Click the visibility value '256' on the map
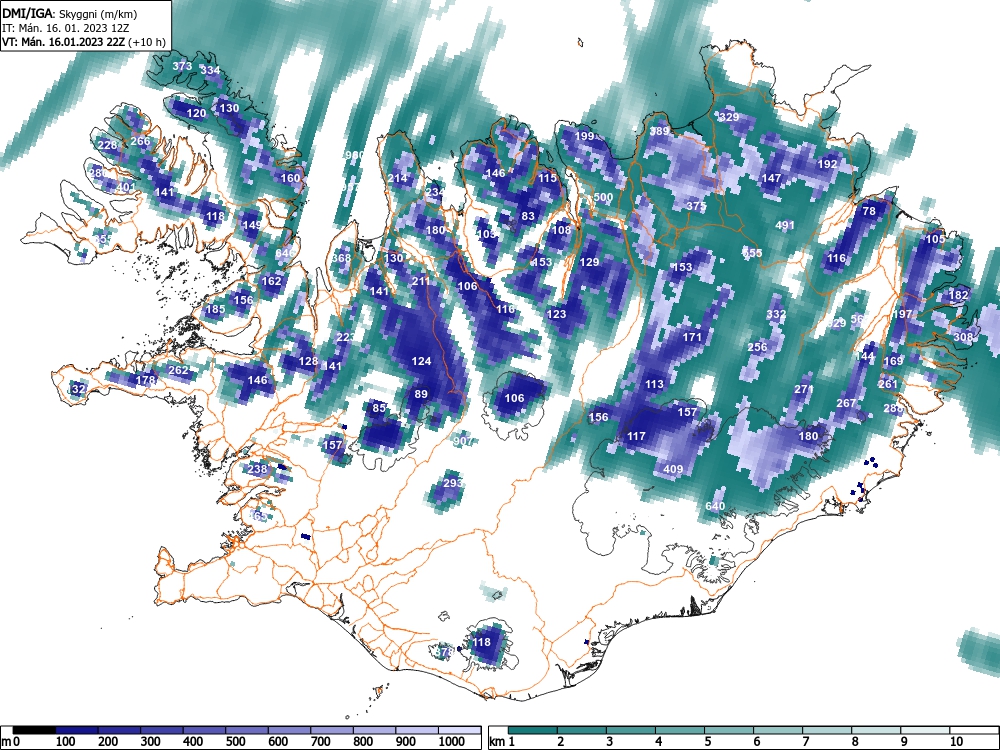 click(x=757, y=348)
